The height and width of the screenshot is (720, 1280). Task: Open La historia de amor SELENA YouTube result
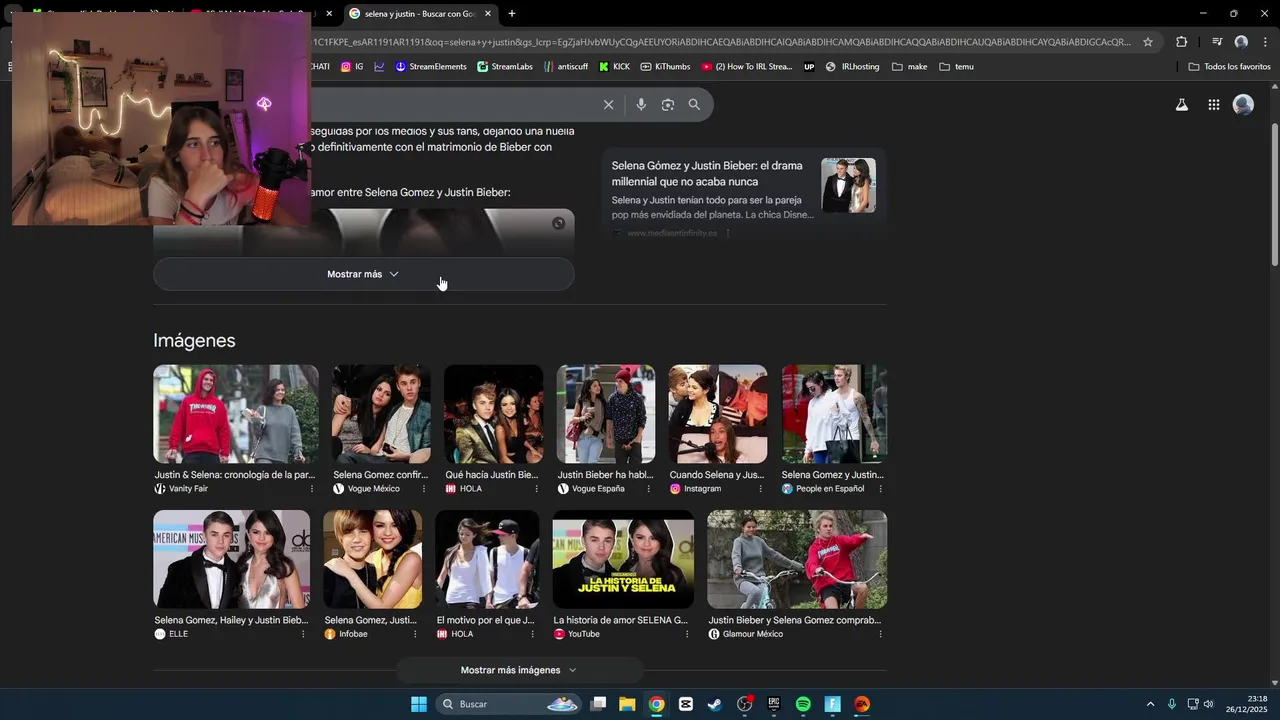pos(620,620)
